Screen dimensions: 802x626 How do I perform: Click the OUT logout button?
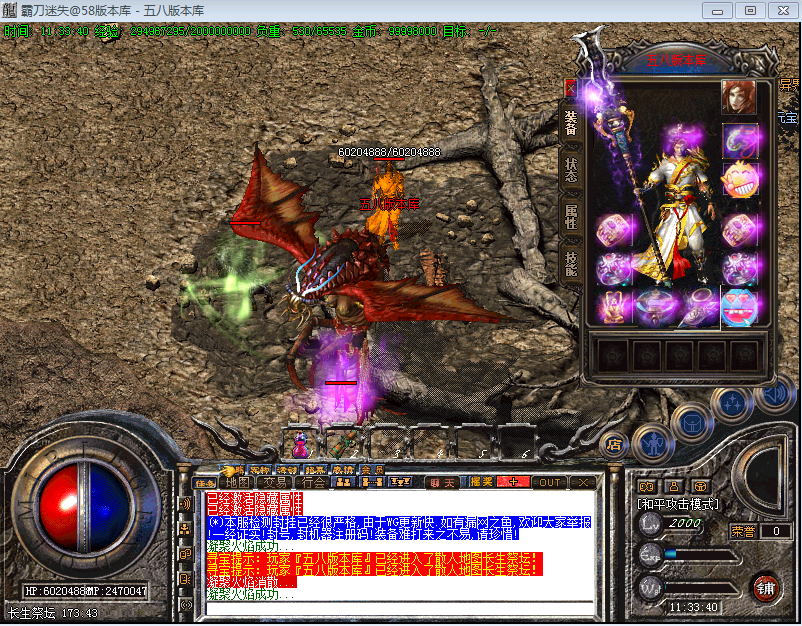click(x=549, y=482)
